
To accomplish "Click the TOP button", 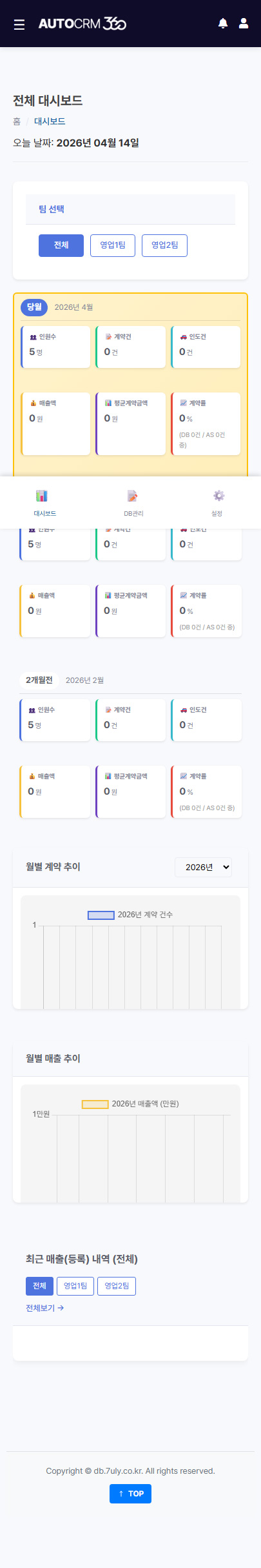I will point(131,1494).
